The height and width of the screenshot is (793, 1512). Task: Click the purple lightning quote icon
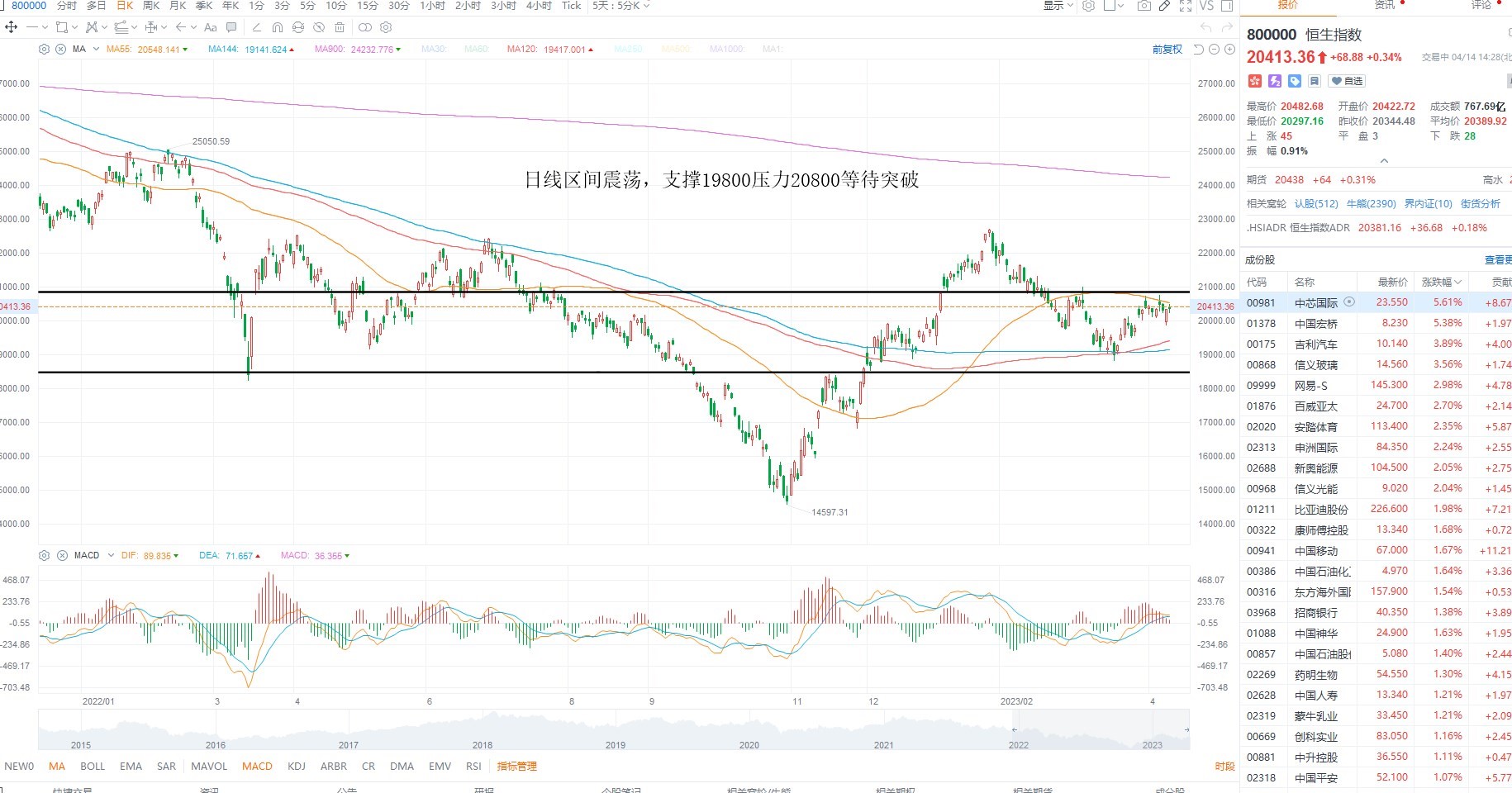[1275, 81]
